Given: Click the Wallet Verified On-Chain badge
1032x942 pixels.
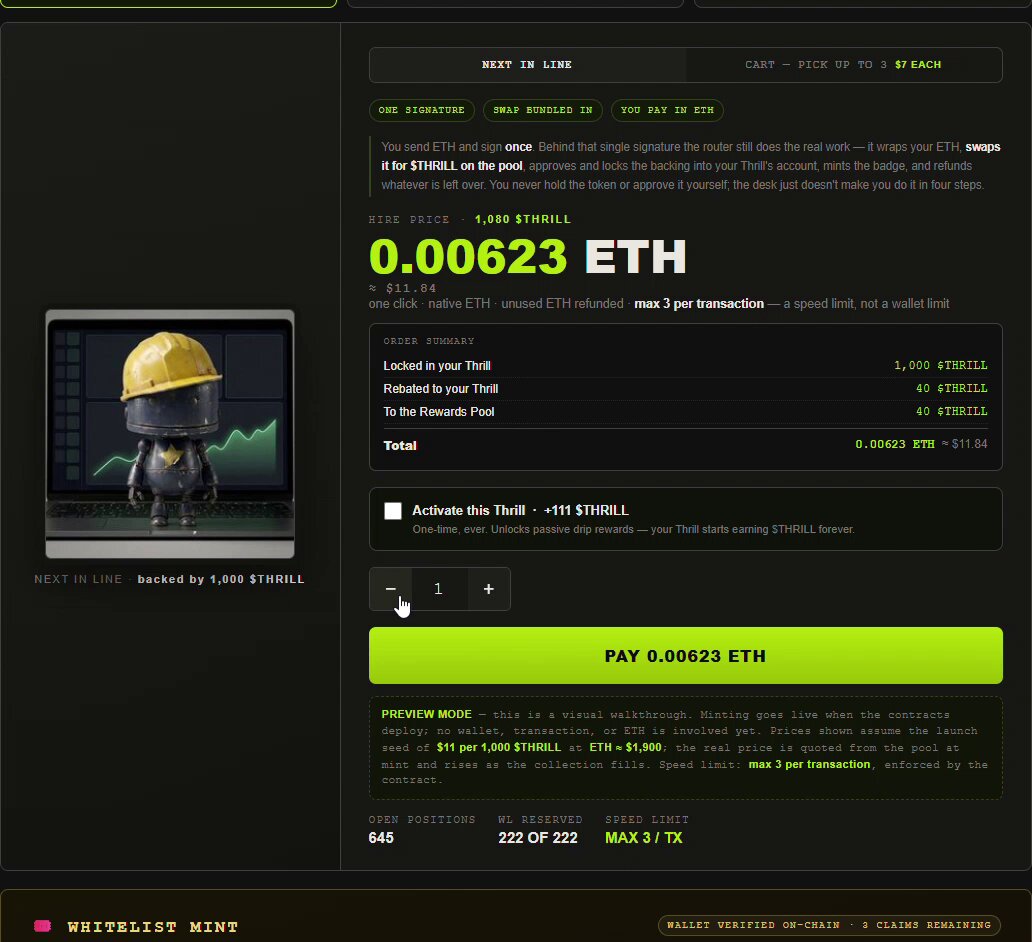Looking at the screenshot, I should point(829,925).
